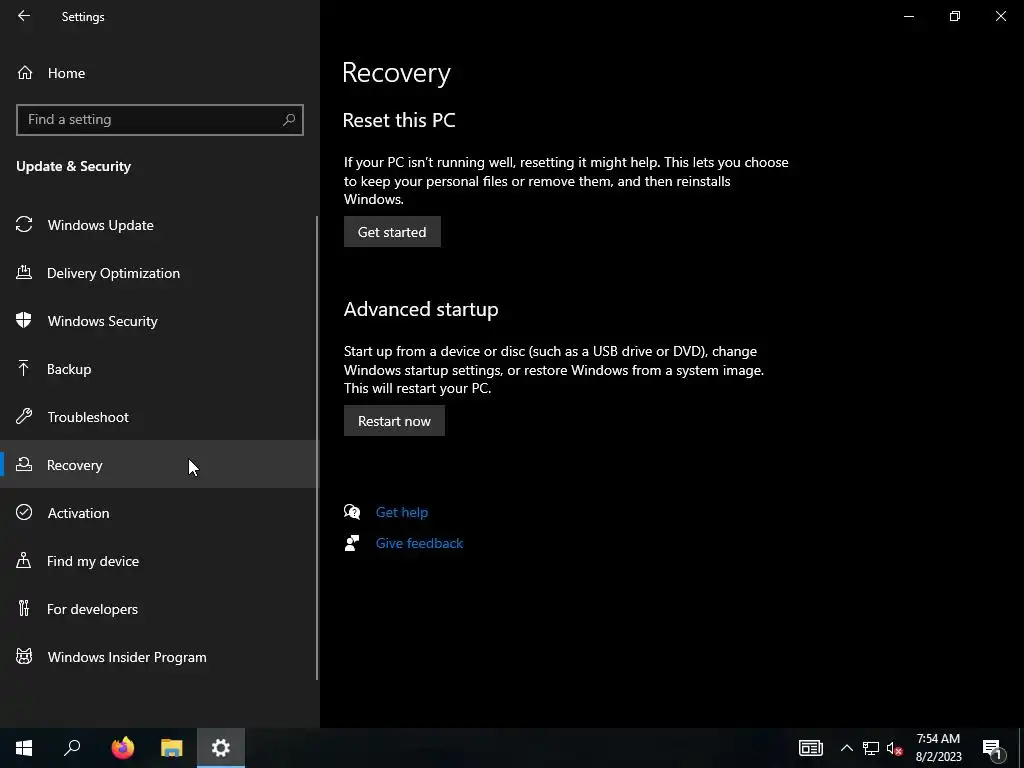The width and height of the screenshot is (1024, 768).
Task: Click the Home house icon
Action: [x=25, y=72]
